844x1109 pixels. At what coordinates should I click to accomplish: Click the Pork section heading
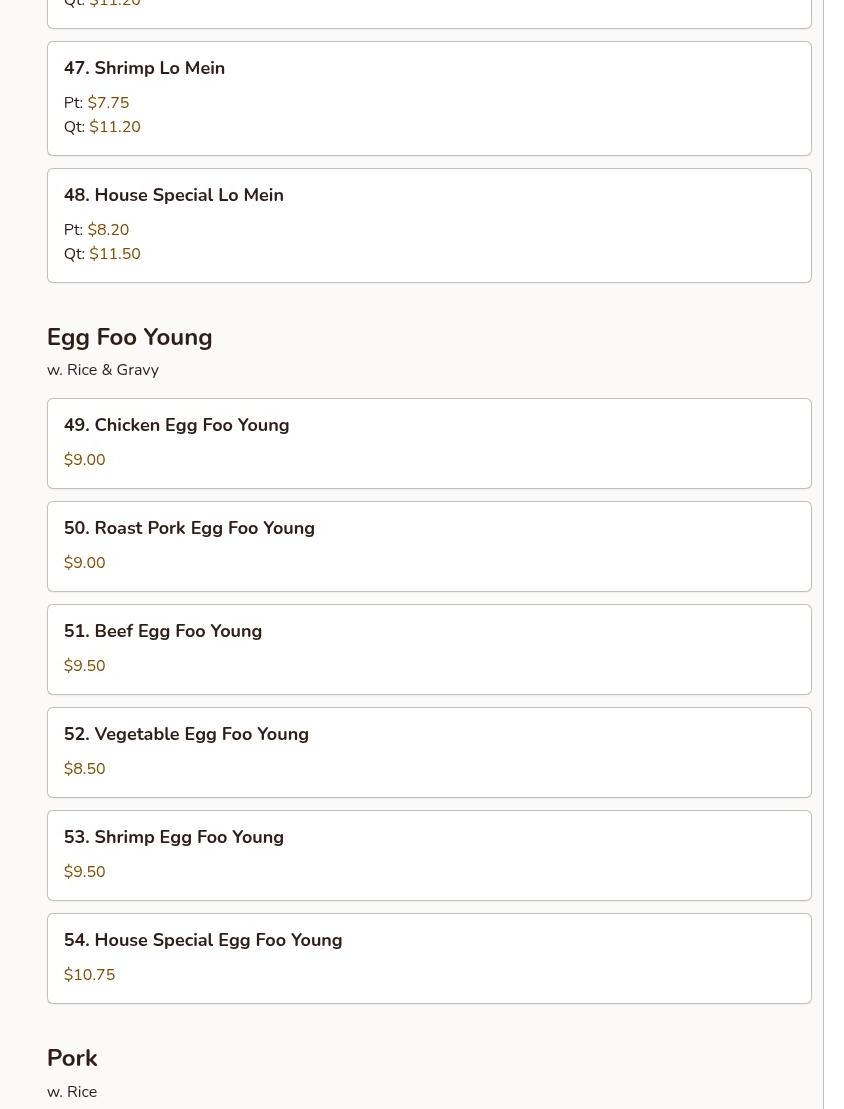pos(72,1058)
